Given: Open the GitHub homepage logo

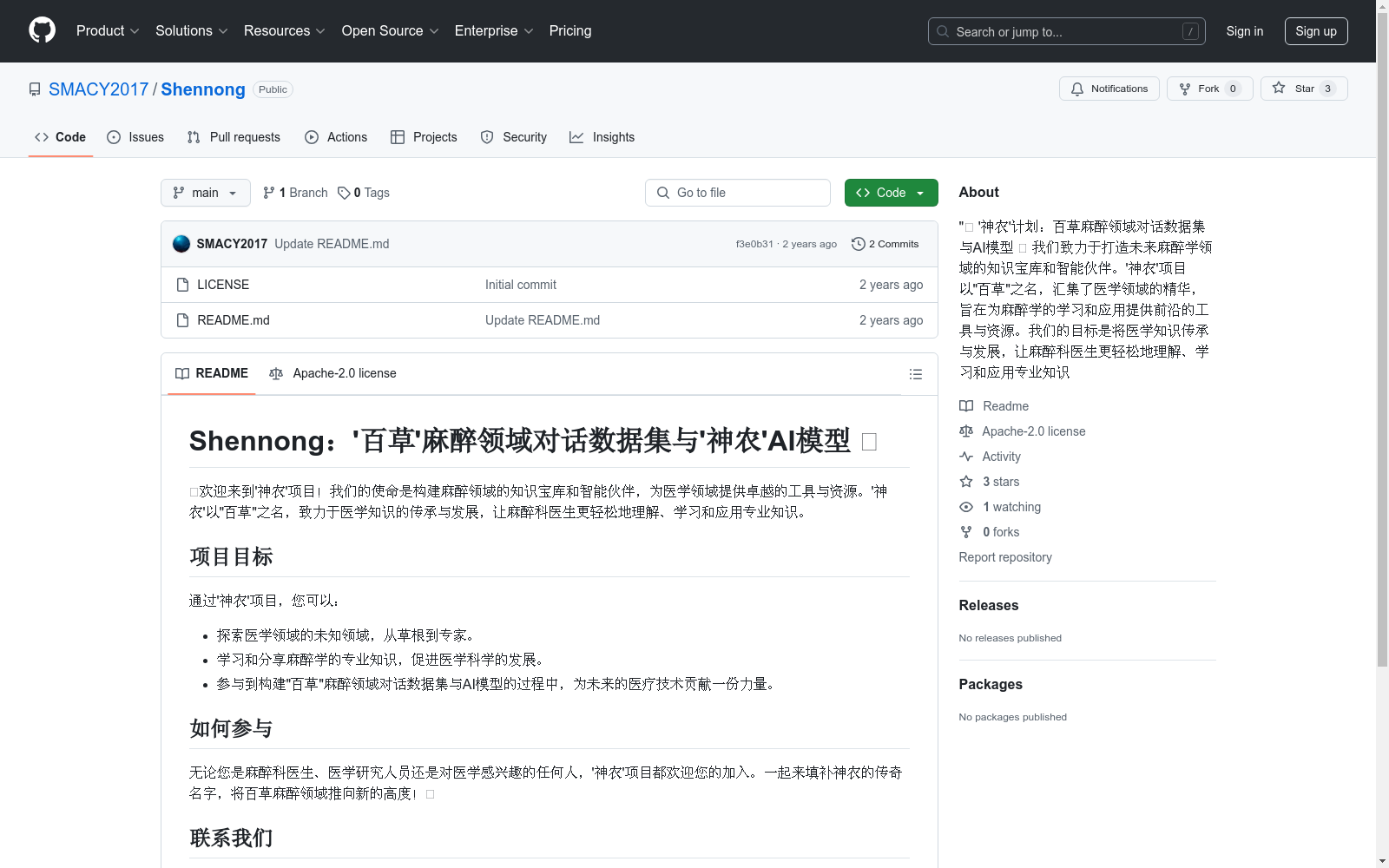Looking at the screenshot, I should (42, 30).
